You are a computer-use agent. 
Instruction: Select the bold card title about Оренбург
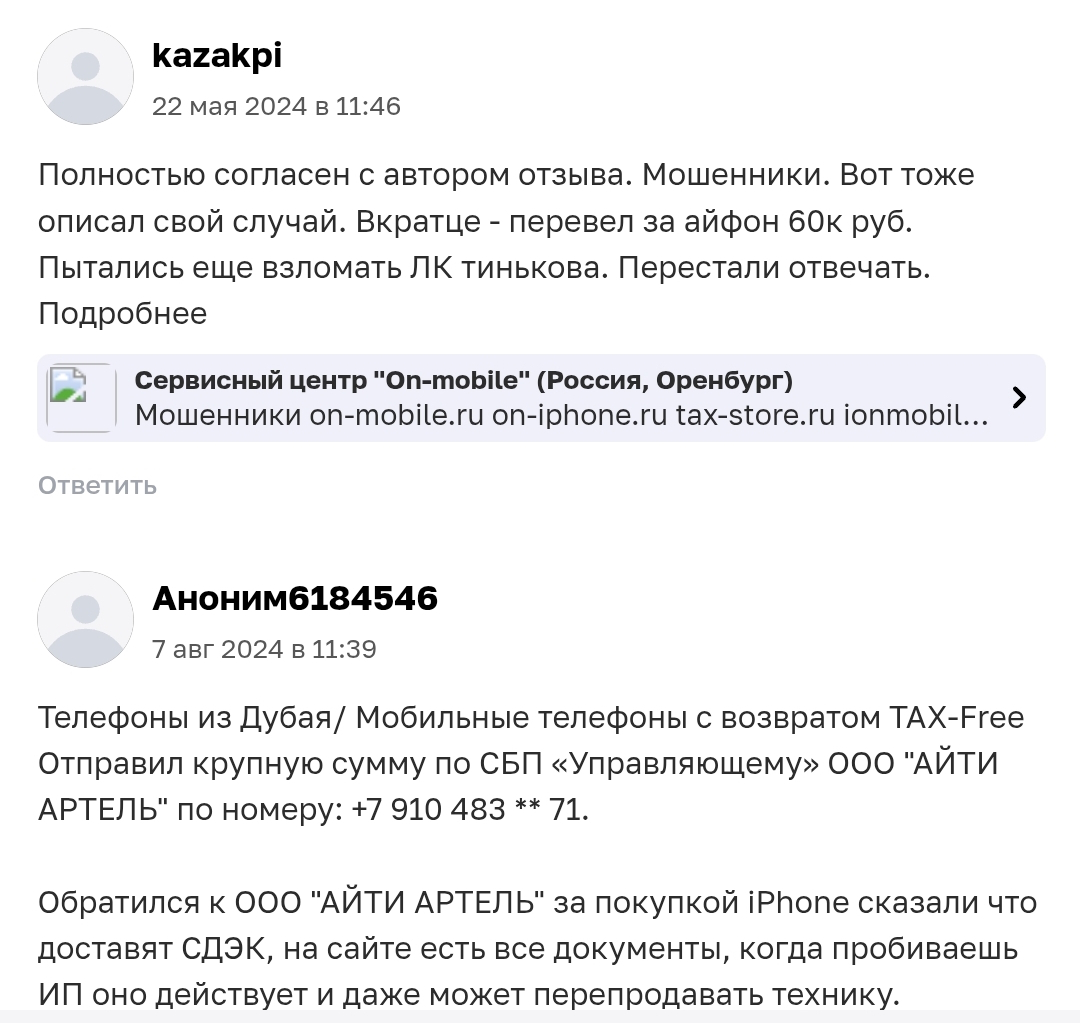[465, 380]
